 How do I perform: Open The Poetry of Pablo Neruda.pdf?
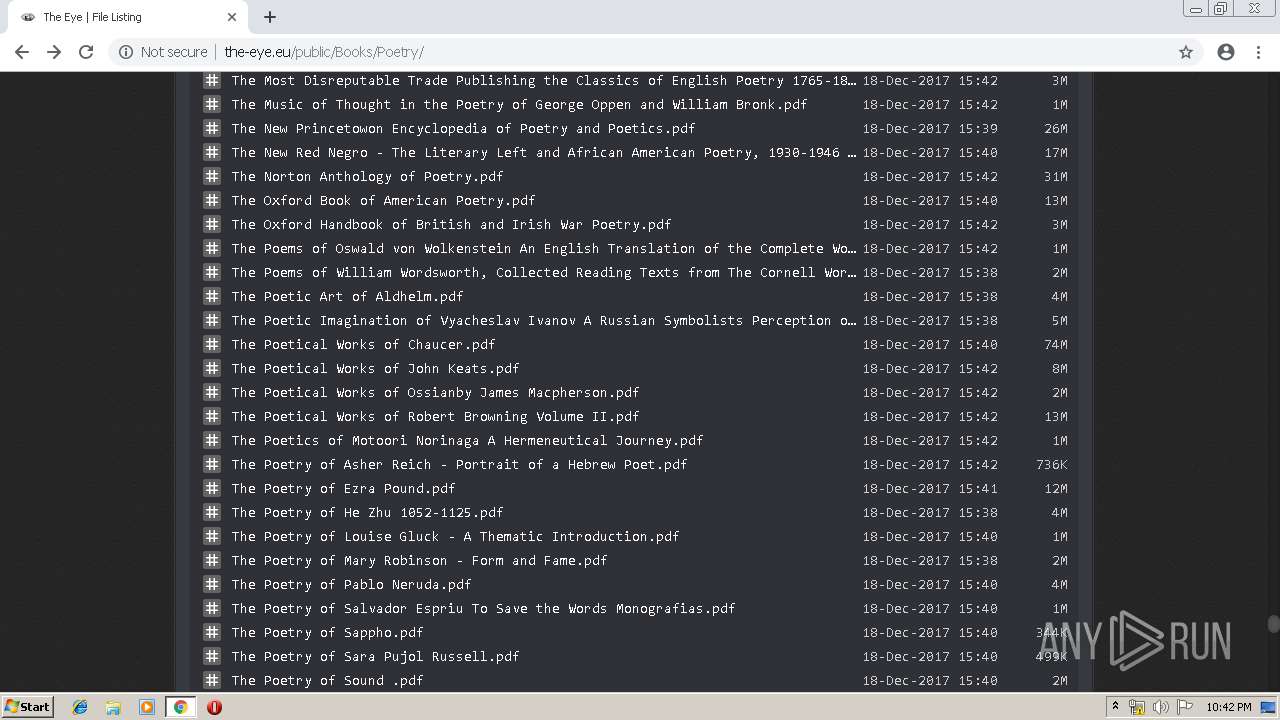coord(351,585)
